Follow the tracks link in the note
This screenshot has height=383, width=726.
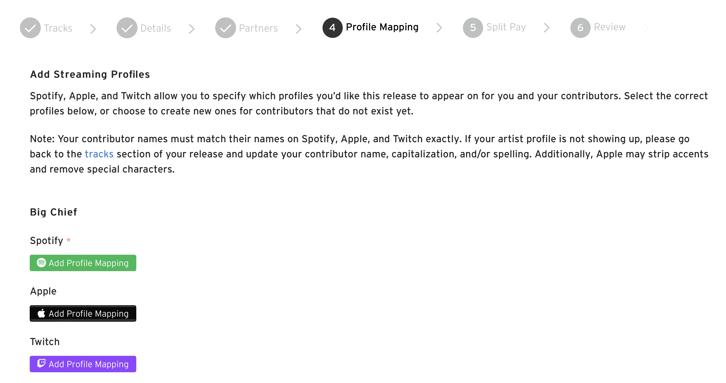99,154
